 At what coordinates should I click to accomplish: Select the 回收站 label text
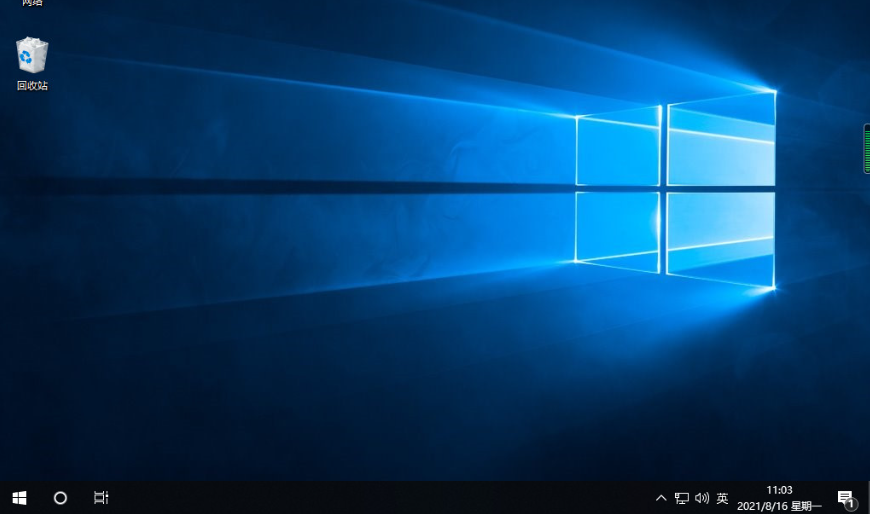(32, 85)
